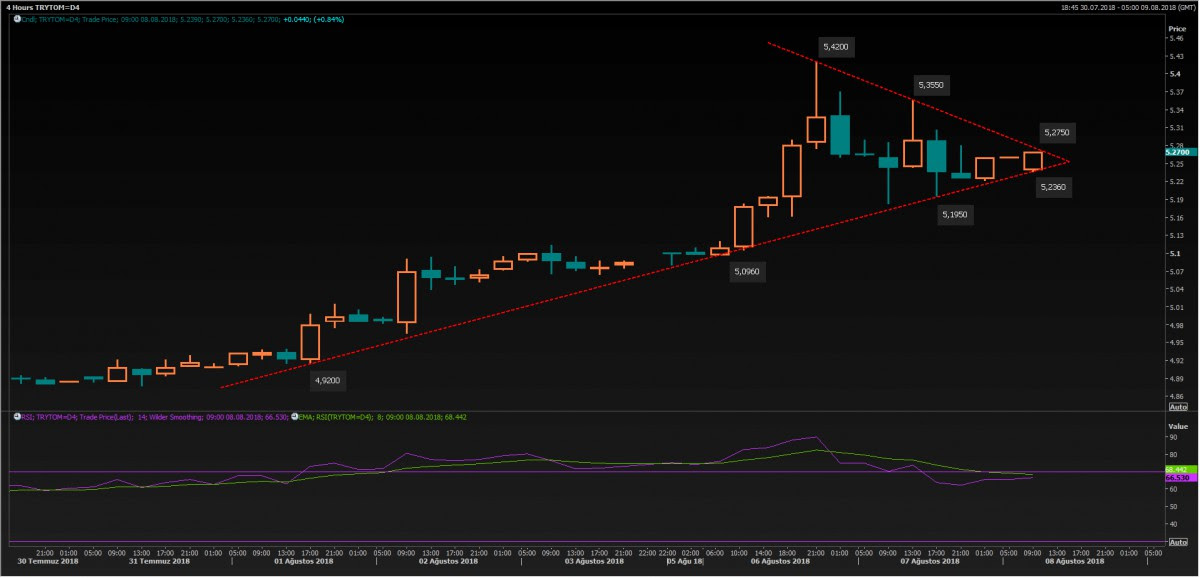Viewport: 1200px width, 578px height.
Task: Click the 4 Hours TRYTOM=D4 chart title
Action: tap(43, 6)
